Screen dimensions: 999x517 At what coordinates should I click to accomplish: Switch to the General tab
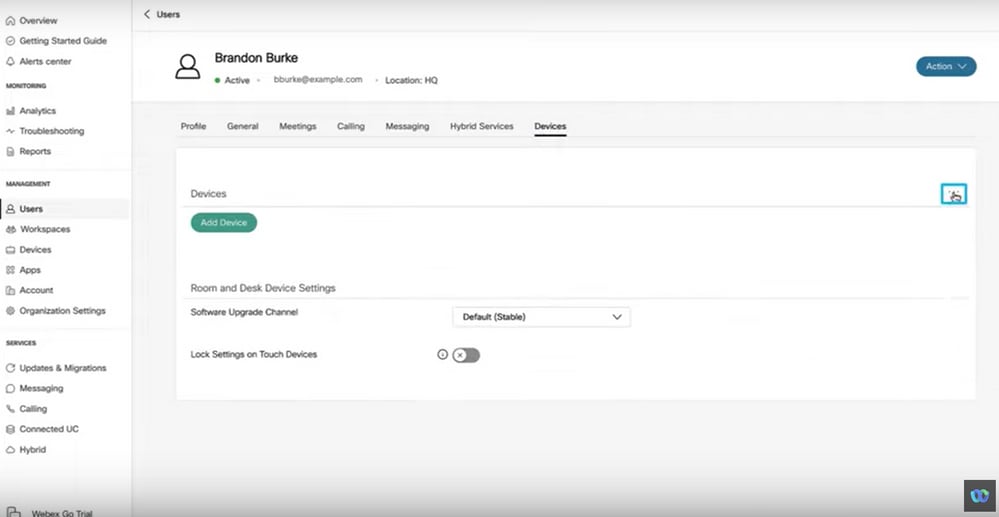[x=243, y=126]
